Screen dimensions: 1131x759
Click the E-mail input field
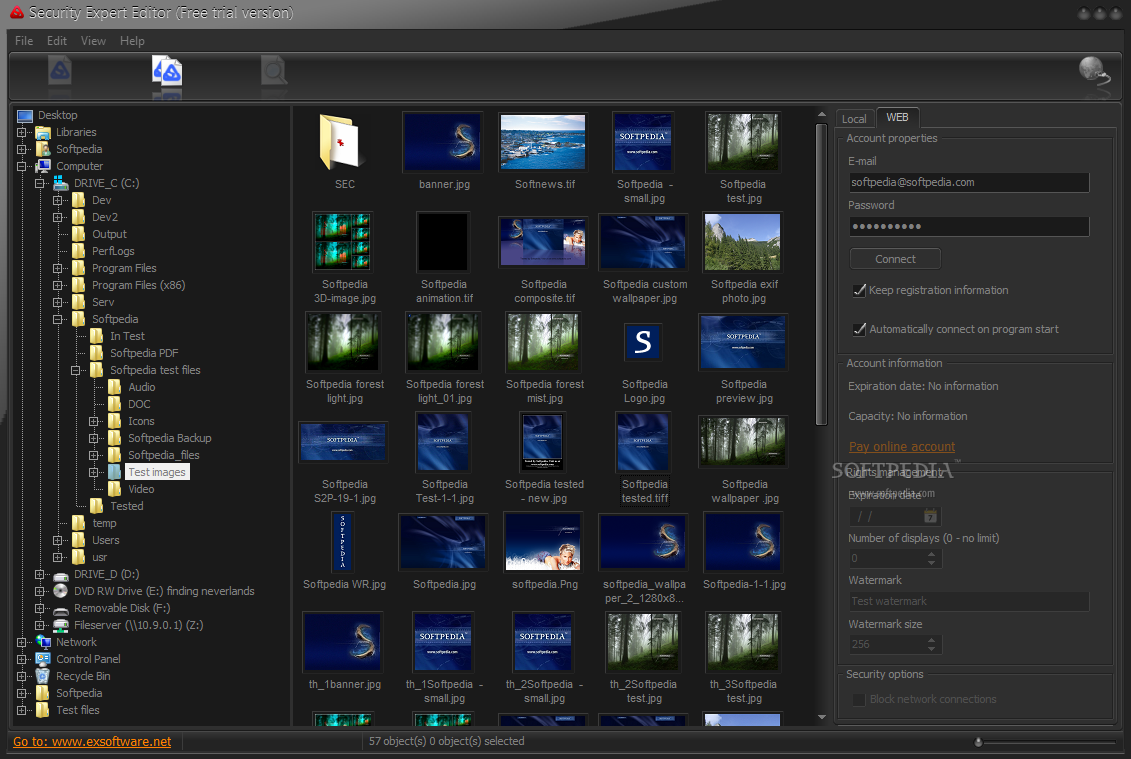[969, 183]
